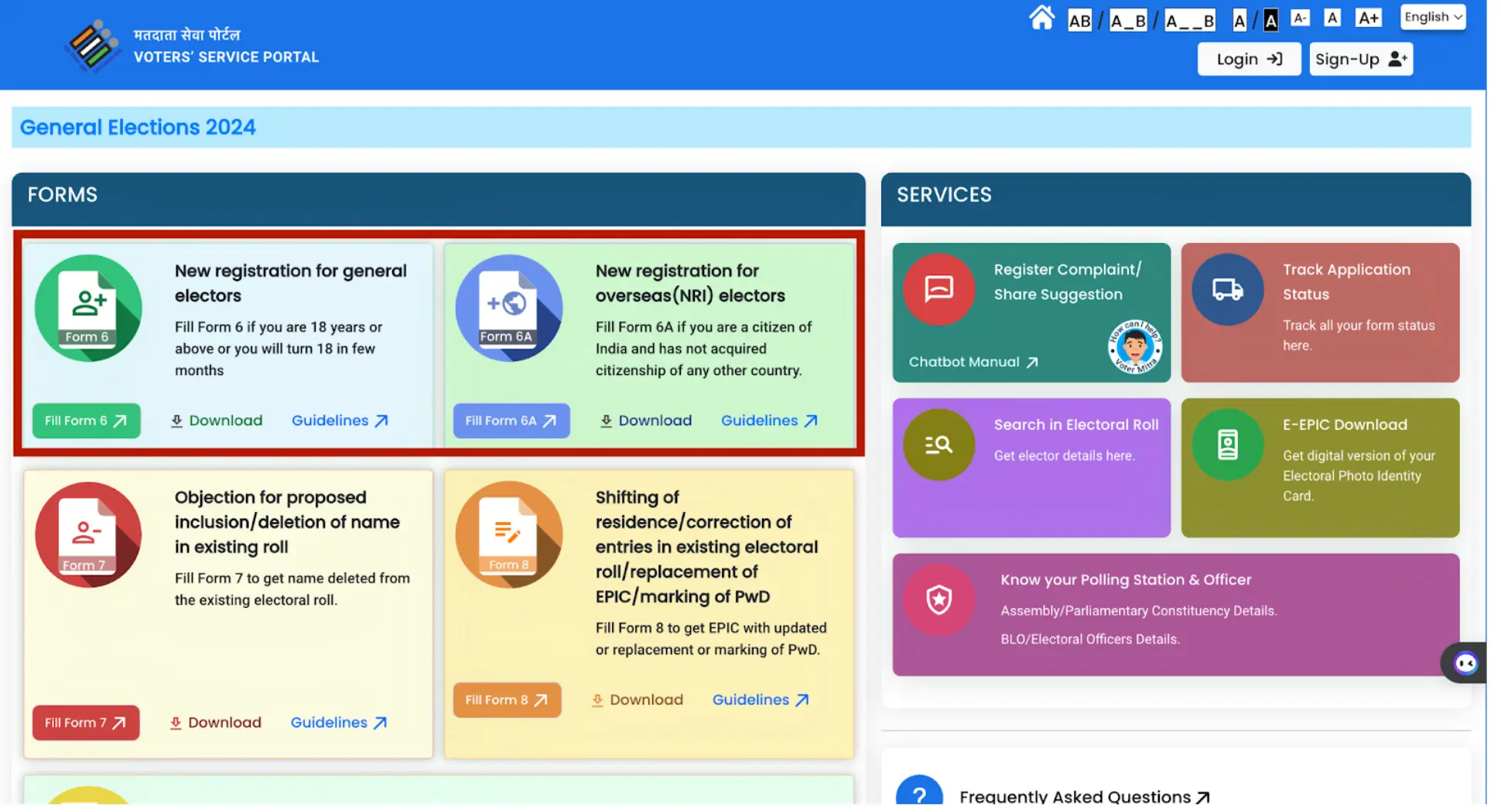Open General Elections 2024 link
The width and height of the screenshot is (1501, 812).
(x=138, y=127)
